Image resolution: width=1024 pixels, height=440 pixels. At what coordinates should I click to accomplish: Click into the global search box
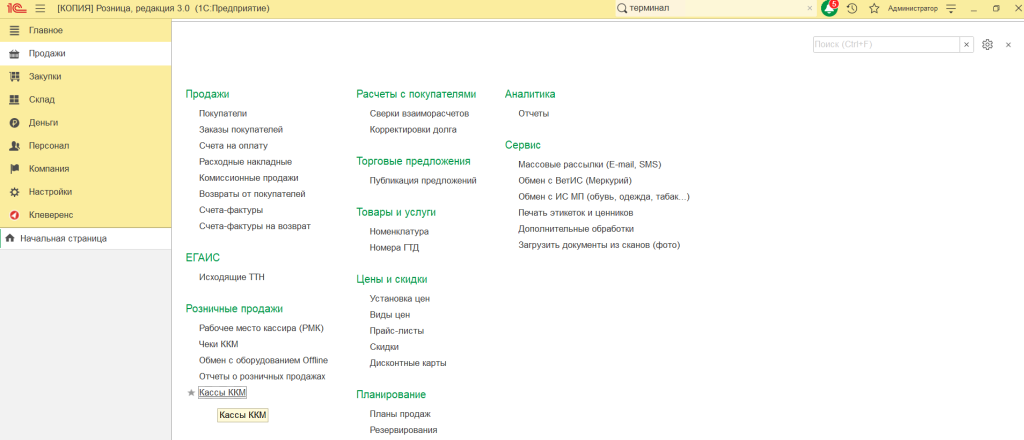pyautogui.click(x=715, y=8)
